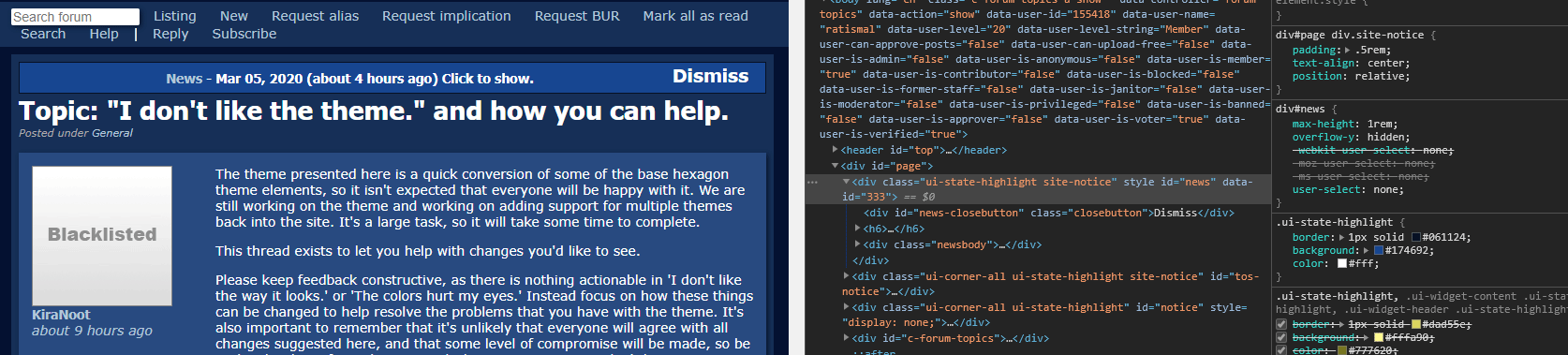1568x355 pixels.
Task: Open the #061124 border color swatch
Action: click(1416, 238)
